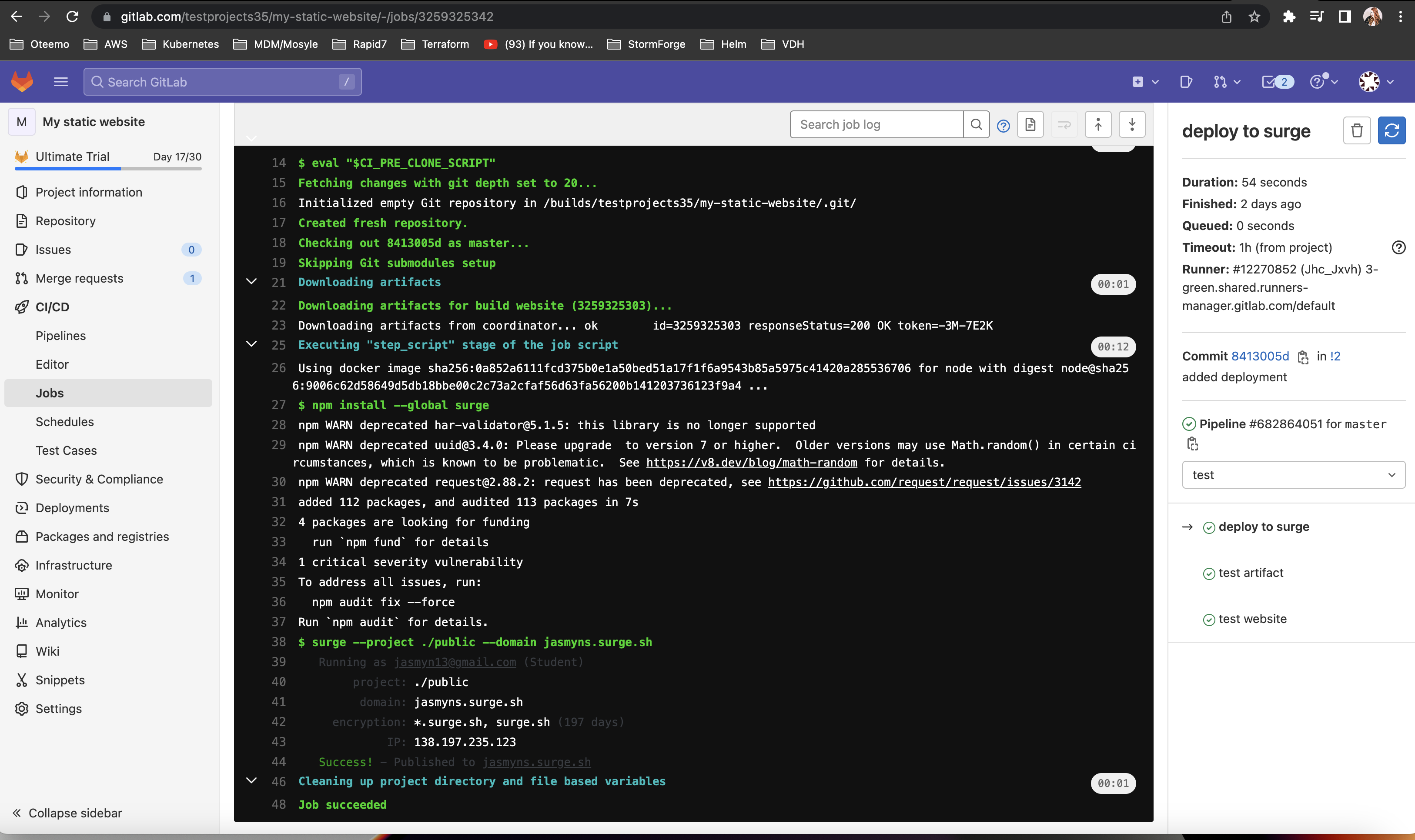Image resolution: width=1415 pixels, height=840 pixels.
Task: Open Repository sidebar item
Action: coord(66,221)
